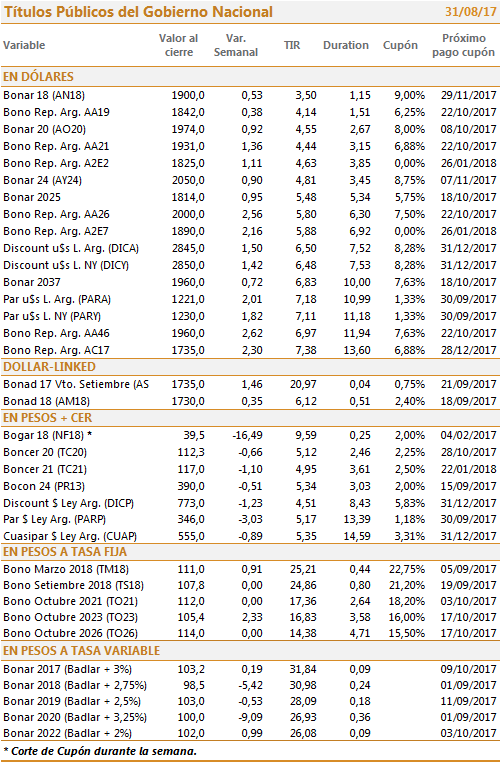Click the TIR column header

click(292, 45)
